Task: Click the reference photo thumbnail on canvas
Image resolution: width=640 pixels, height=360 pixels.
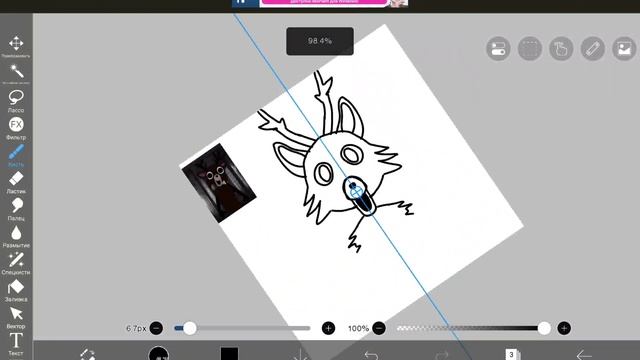Action: click(219, 183)
